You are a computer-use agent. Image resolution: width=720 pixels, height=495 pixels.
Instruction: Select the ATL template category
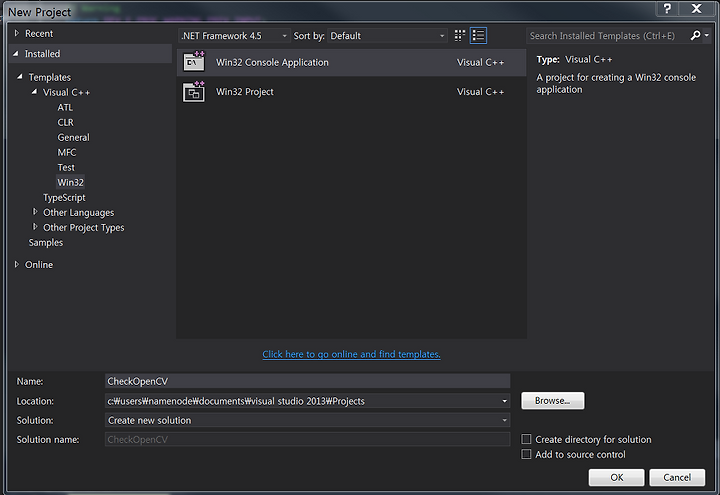(65, 107)
